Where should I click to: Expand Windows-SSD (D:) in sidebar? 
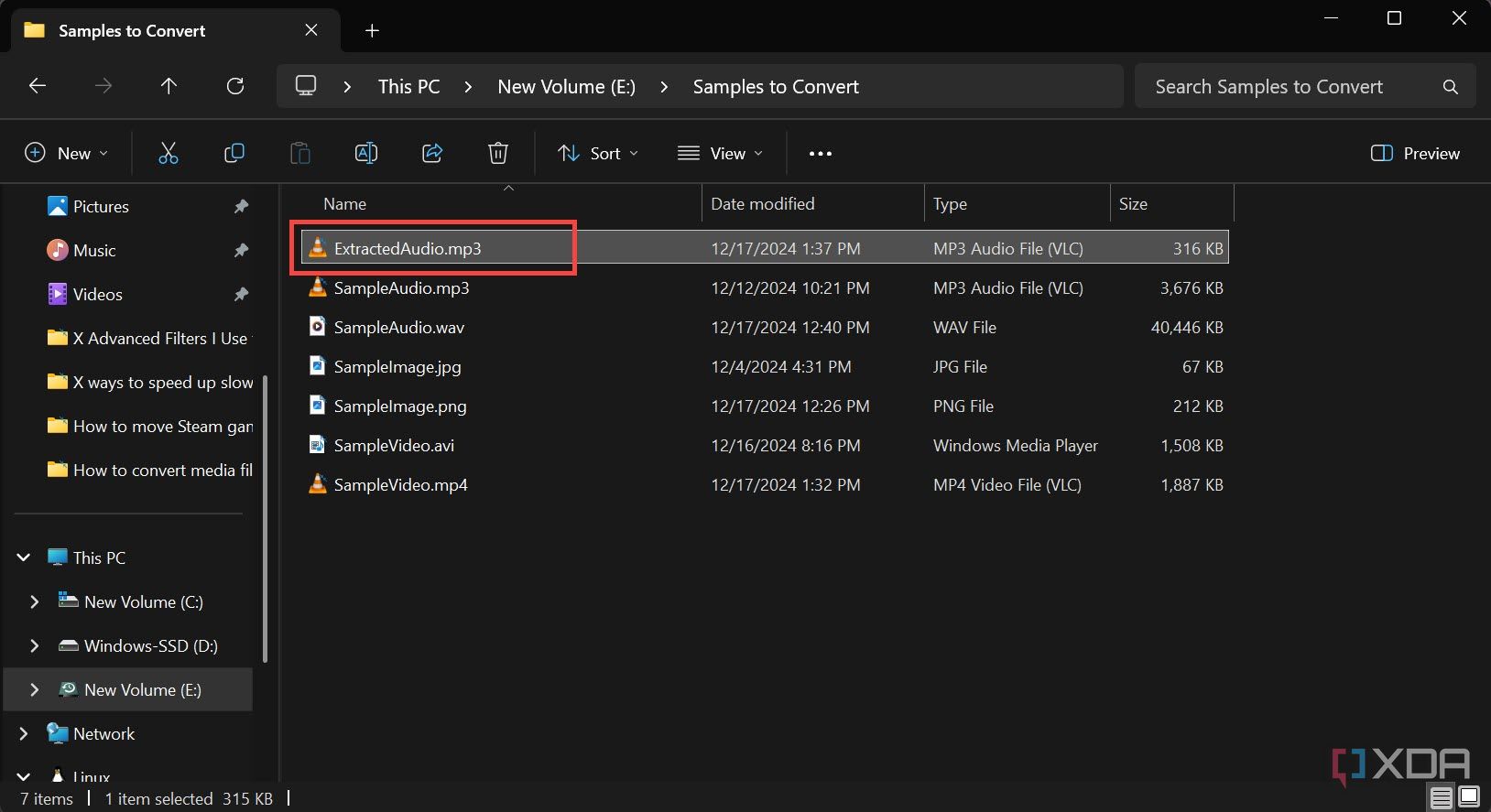tap(35, 645)
